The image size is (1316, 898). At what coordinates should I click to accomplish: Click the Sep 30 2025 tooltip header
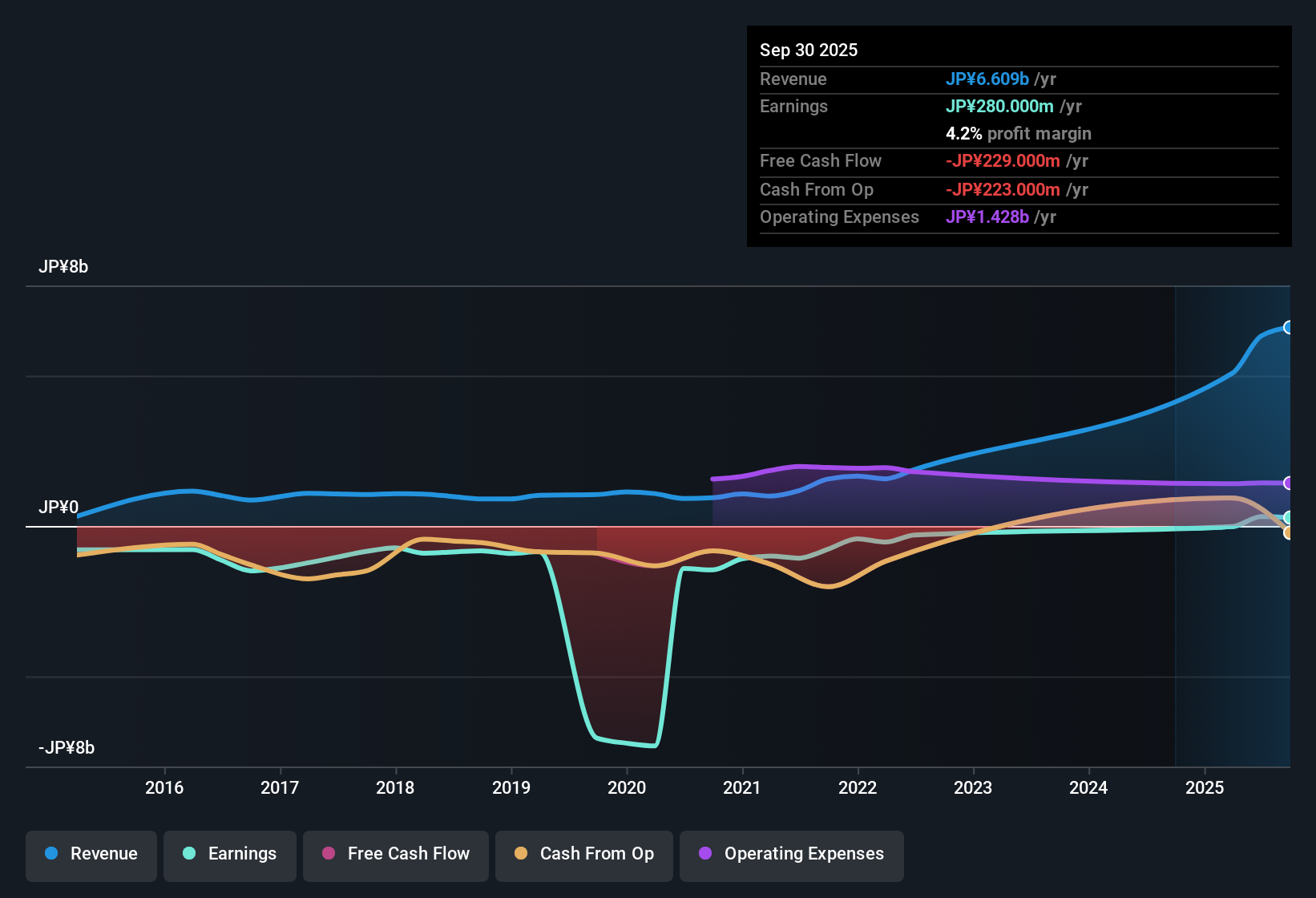coord(809,50)
